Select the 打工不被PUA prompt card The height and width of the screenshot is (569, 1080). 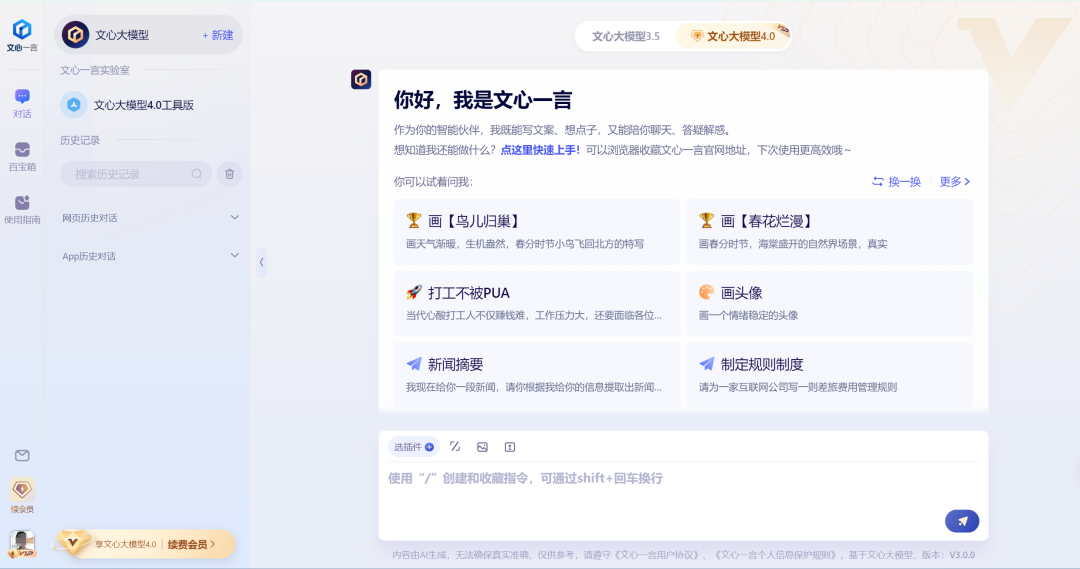[537, 303]
